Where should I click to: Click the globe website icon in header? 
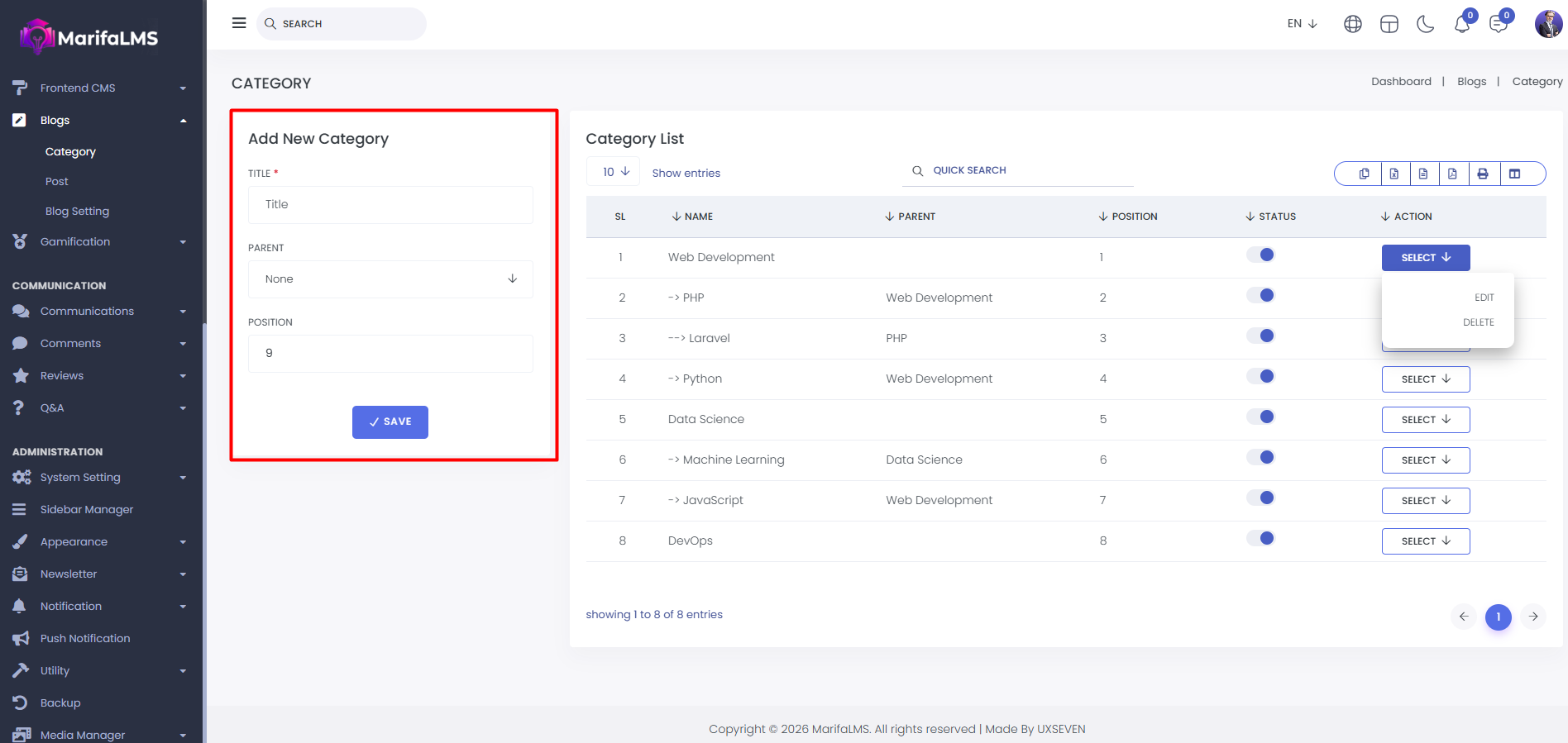click(1352, 24)
